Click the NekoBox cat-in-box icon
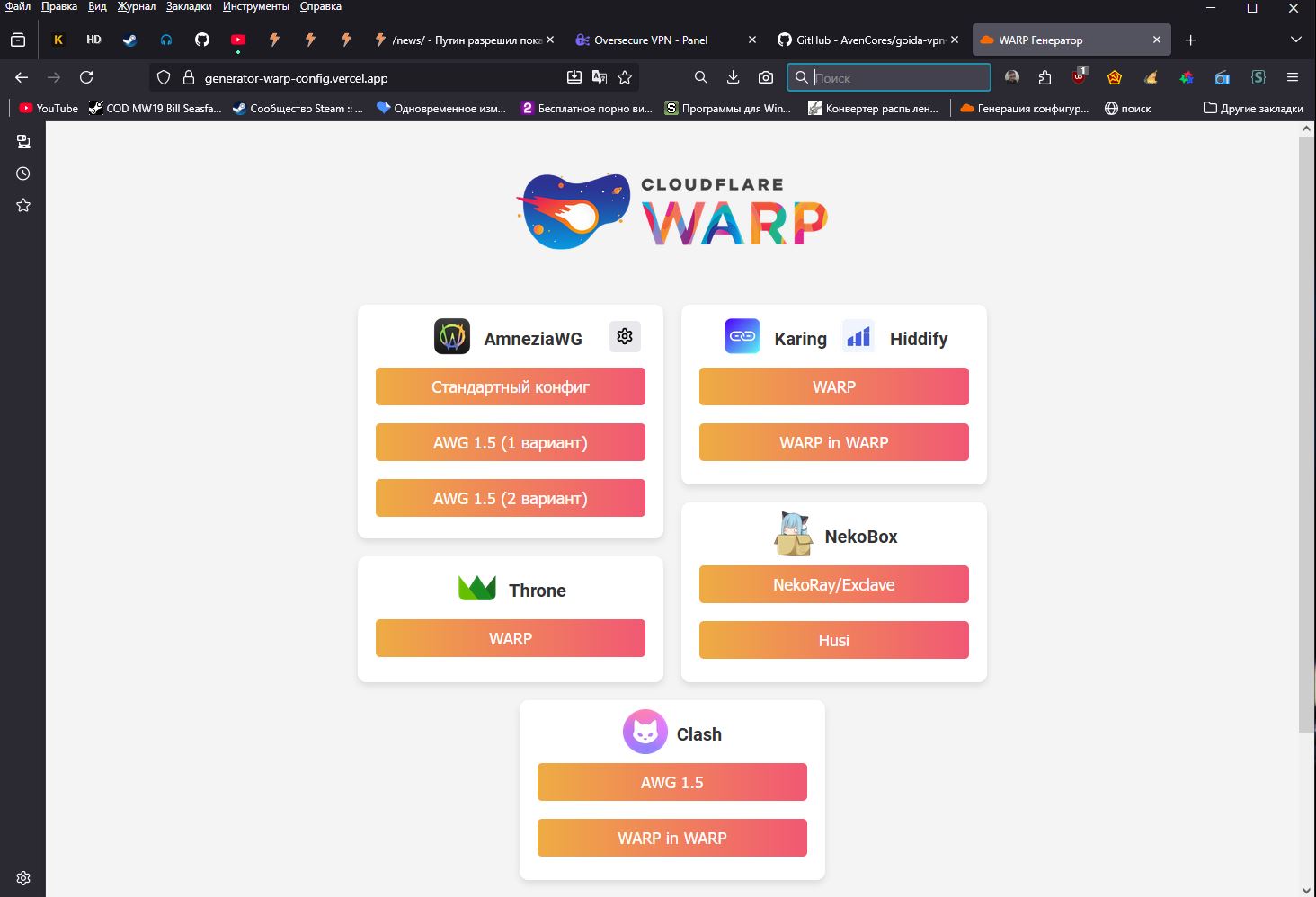This screenshot has width=1316, height=897. tap(793, 534)
